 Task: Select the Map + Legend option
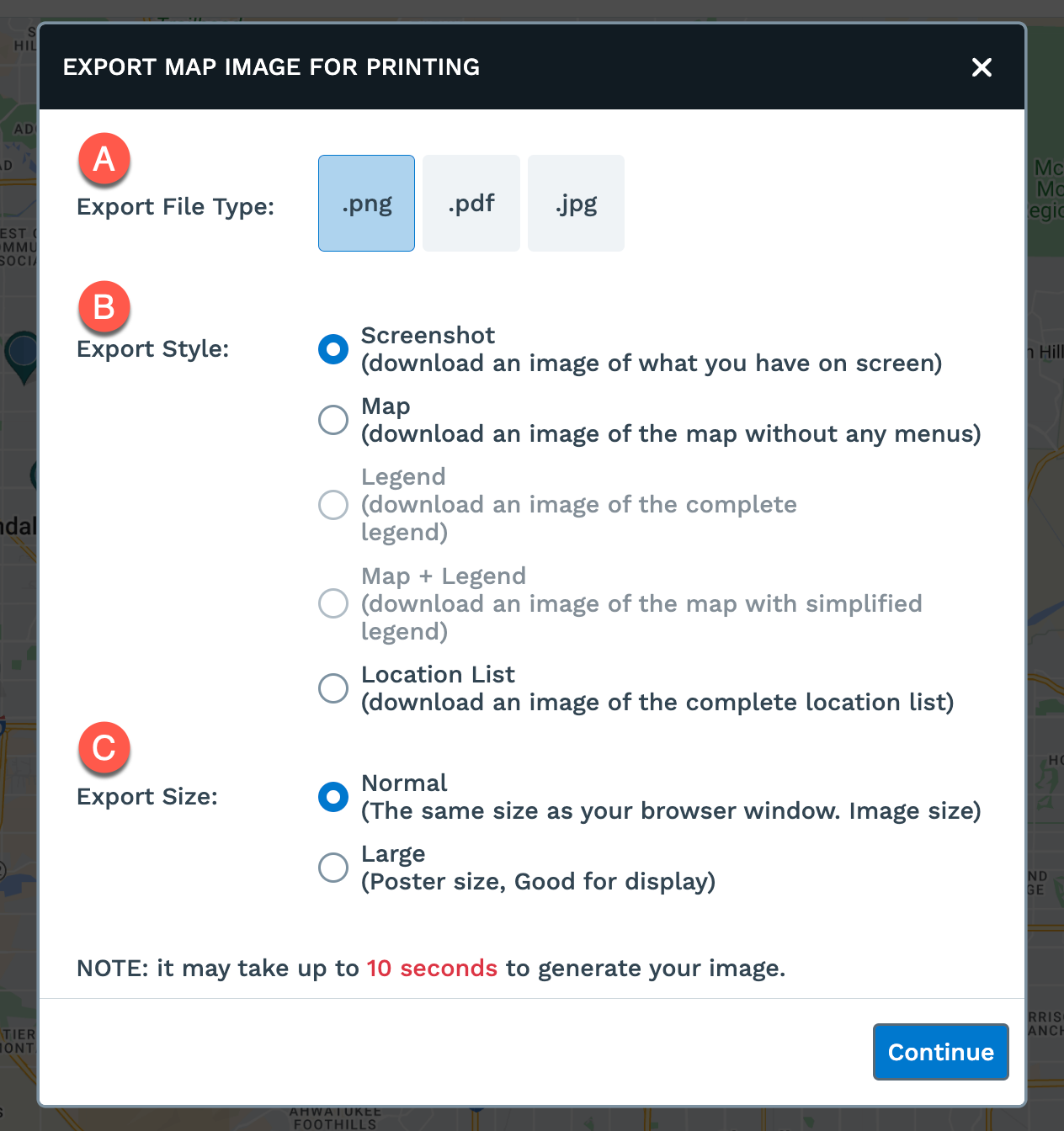point(333,603)
